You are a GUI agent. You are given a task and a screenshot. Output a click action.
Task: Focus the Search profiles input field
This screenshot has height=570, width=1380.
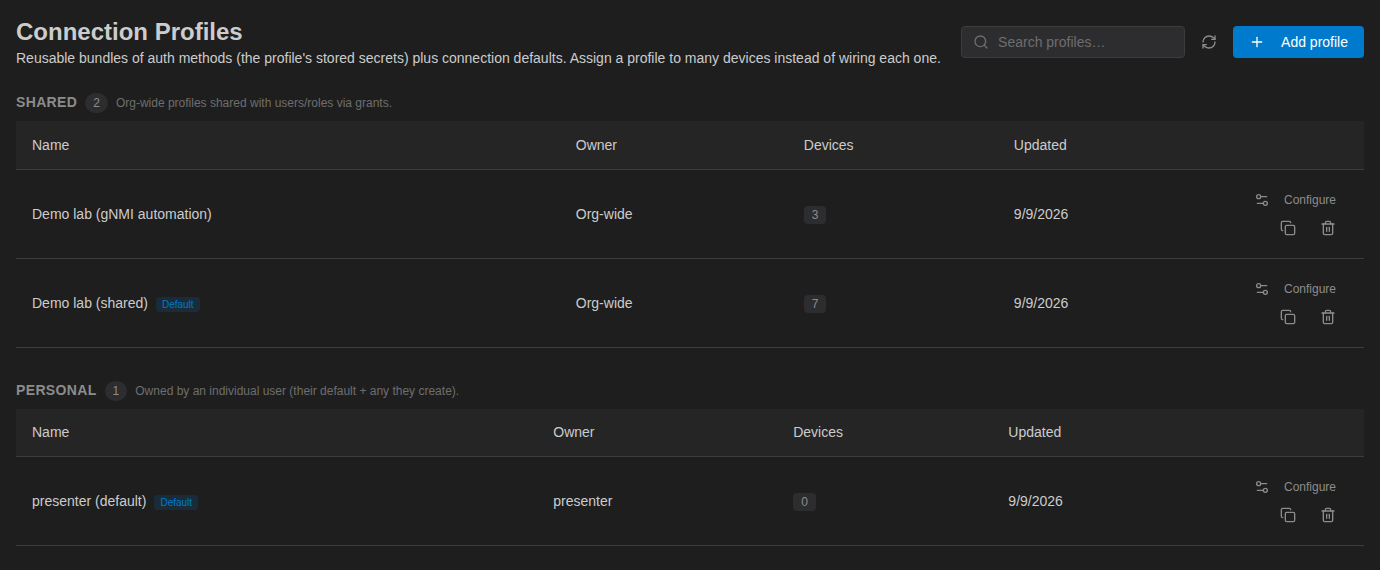1073,42
